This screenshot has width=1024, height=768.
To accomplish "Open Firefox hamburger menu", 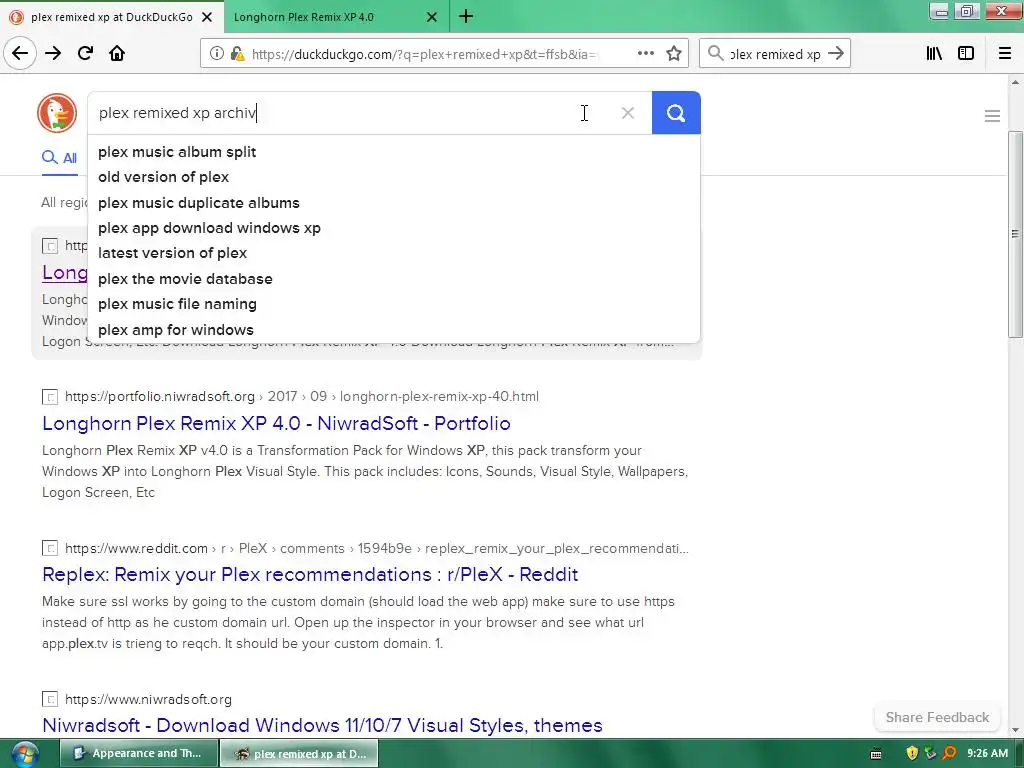I will (1005, 54).
